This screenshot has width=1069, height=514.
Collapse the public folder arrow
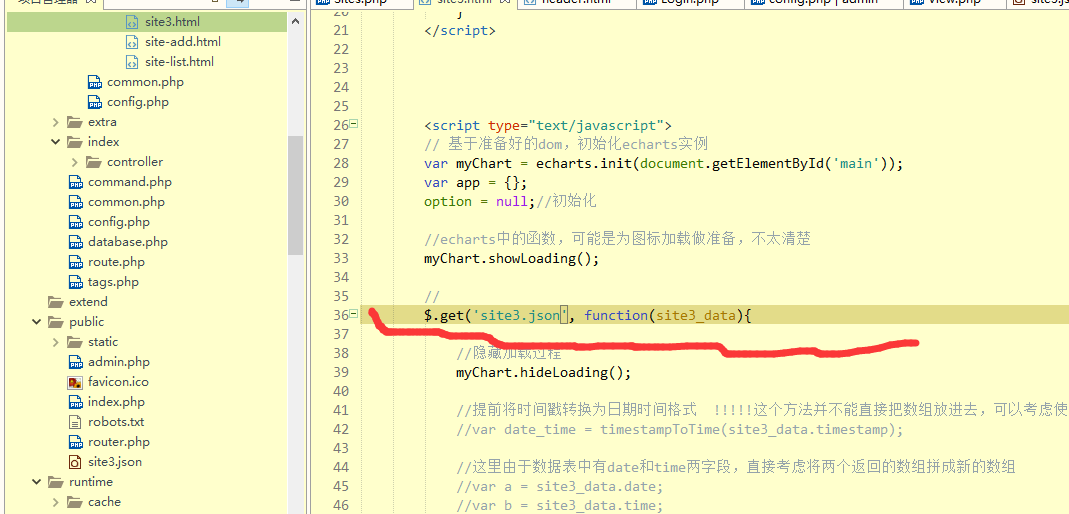(37, 322)
